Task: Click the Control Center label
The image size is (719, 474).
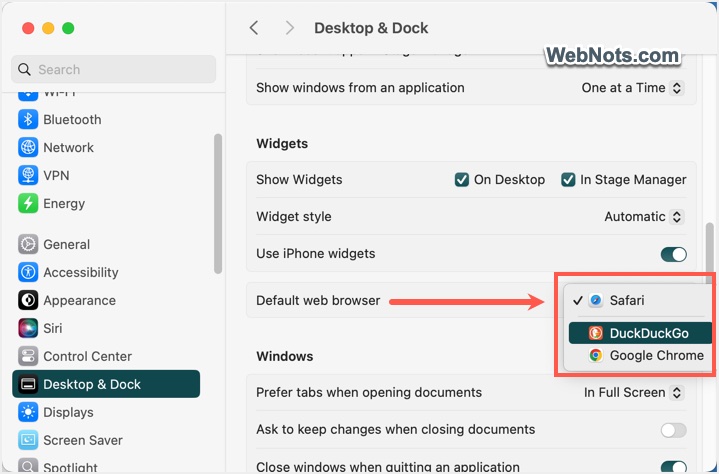Action: coord(88,356)
